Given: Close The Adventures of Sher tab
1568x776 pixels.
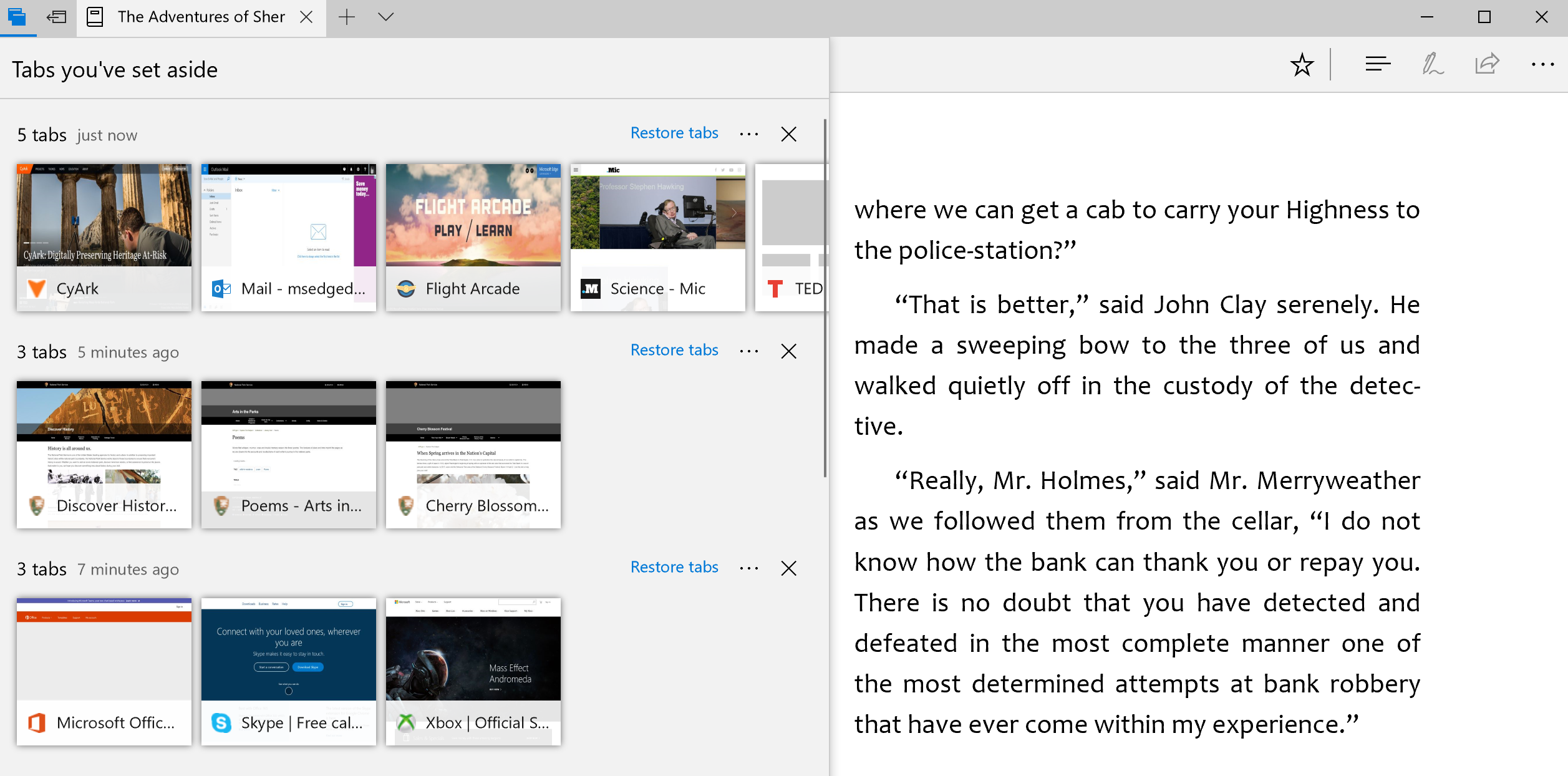Looking at the screenshot, I should click(306, 17).
